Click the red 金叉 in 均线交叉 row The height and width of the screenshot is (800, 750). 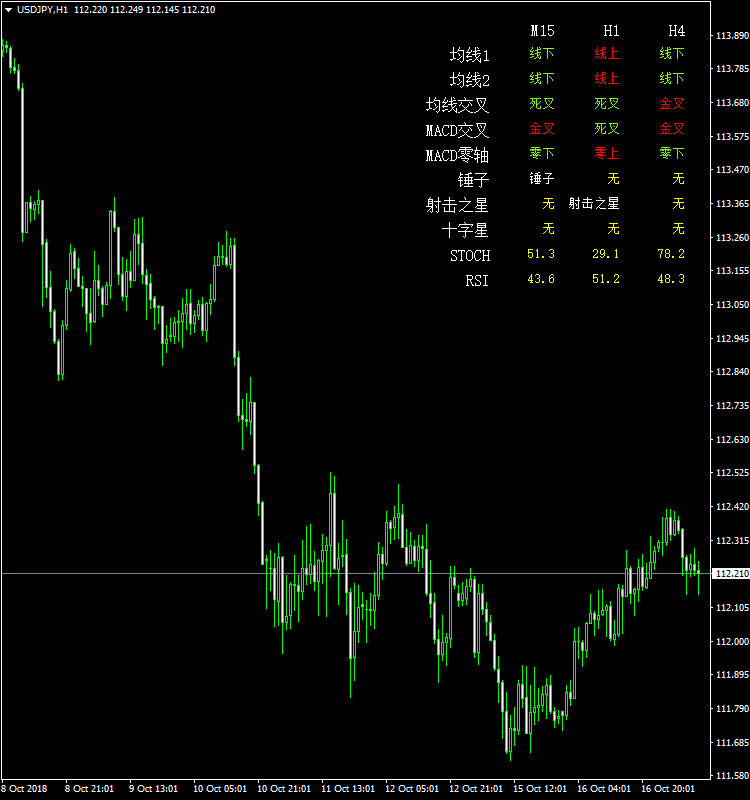(x=671, y=103)
